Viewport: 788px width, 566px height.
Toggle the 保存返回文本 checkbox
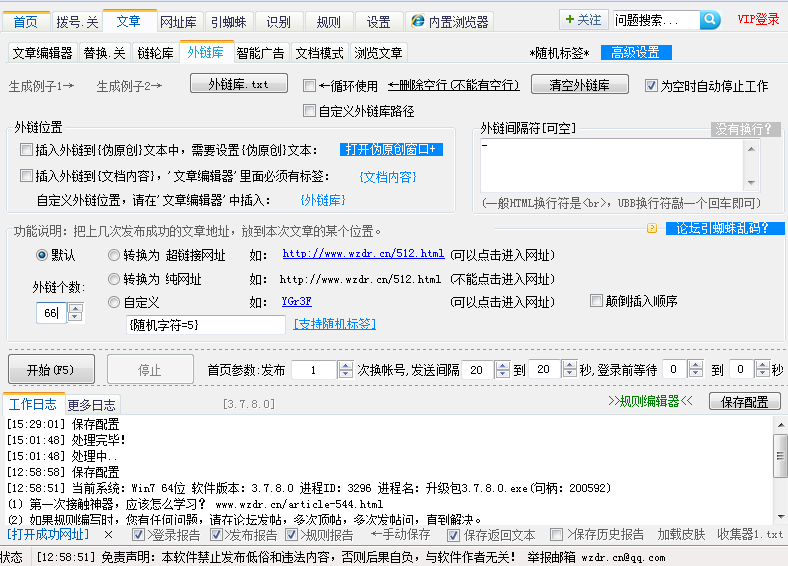coord(453,535)
